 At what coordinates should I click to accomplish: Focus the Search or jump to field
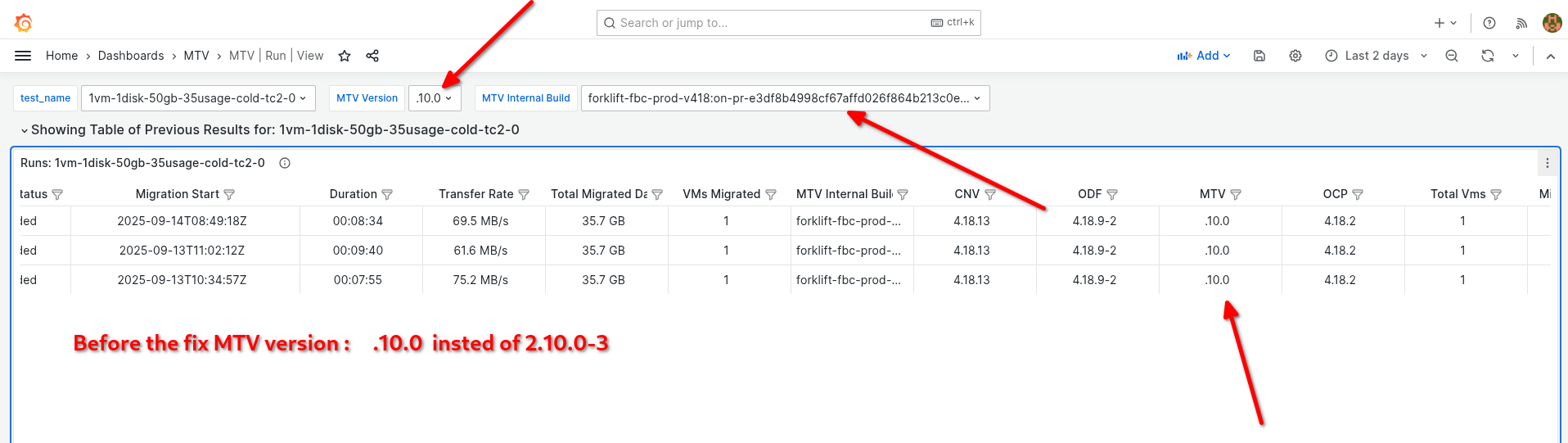(788, 23)
